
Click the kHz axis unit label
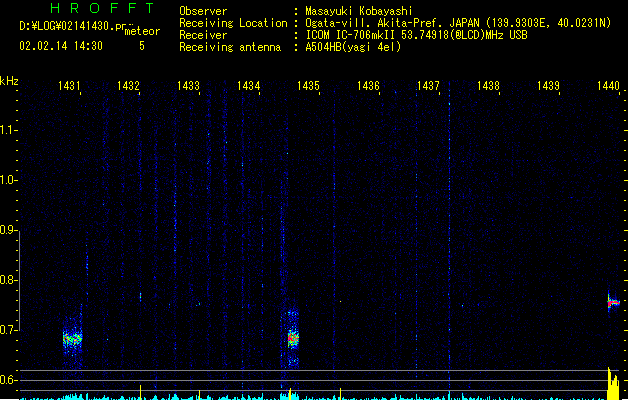(x=9, y=81)
